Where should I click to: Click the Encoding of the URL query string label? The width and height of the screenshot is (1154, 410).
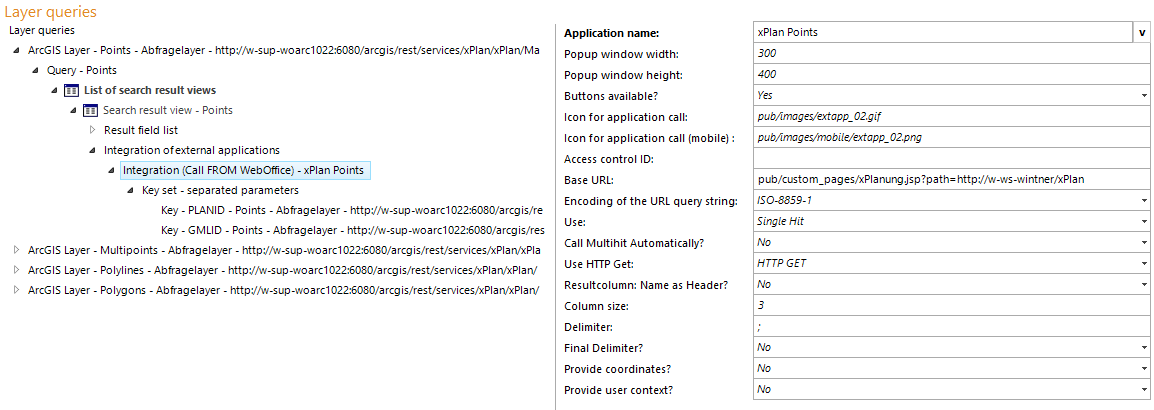651,201
